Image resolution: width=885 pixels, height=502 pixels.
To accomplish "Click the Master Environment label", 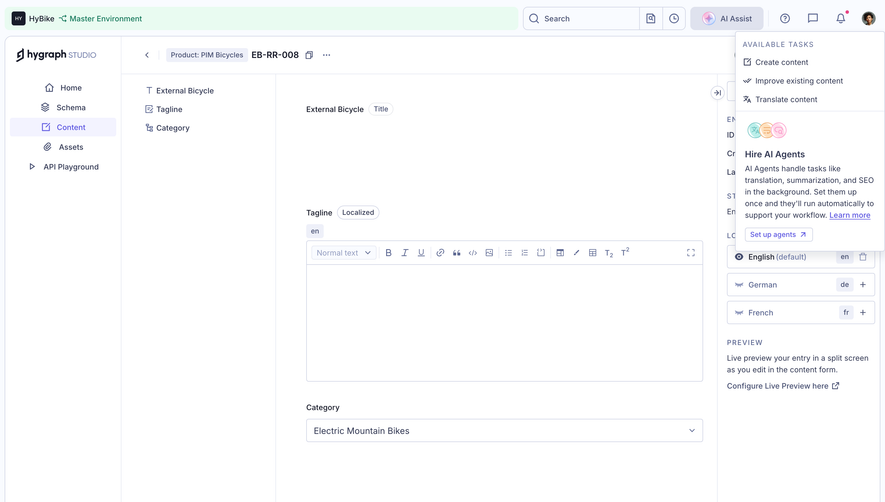I will 106,19.
